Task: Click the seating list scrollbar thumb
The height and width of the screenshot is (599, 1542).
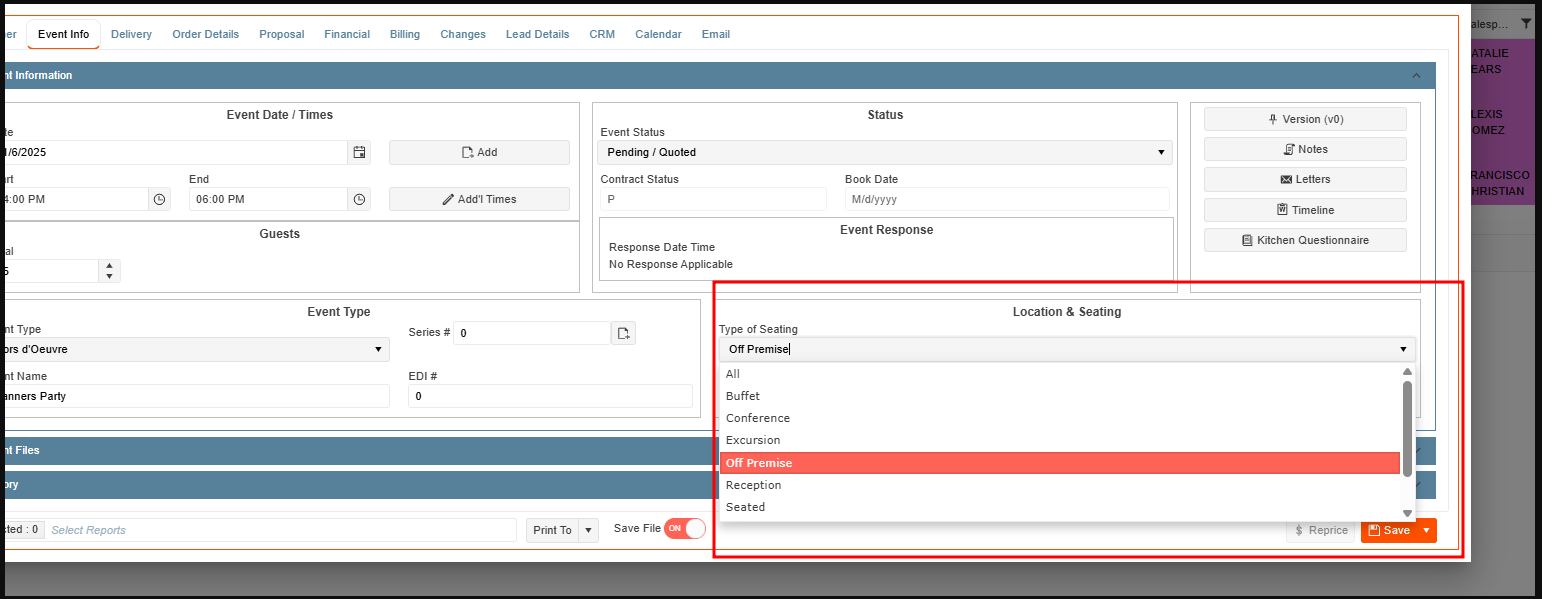Action: 1407,428
